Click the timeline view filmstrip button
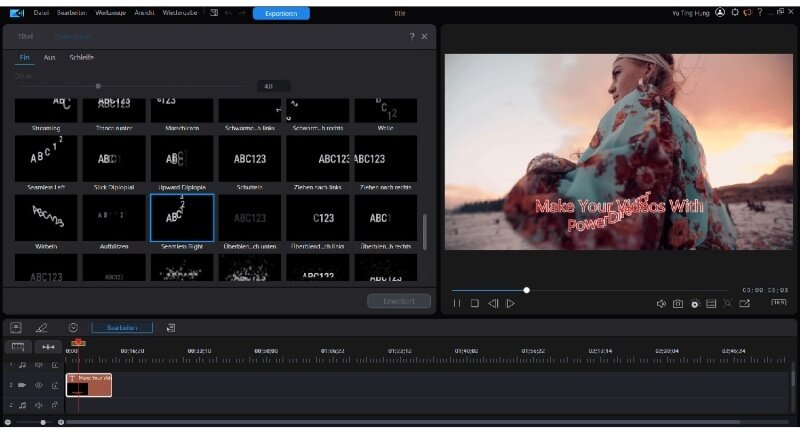800x431 pixels. (18, 347)
